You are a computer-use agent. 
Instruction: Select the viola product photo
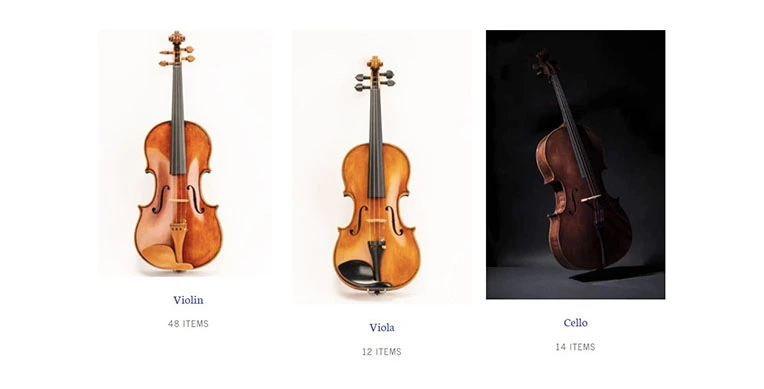[382, 167]
